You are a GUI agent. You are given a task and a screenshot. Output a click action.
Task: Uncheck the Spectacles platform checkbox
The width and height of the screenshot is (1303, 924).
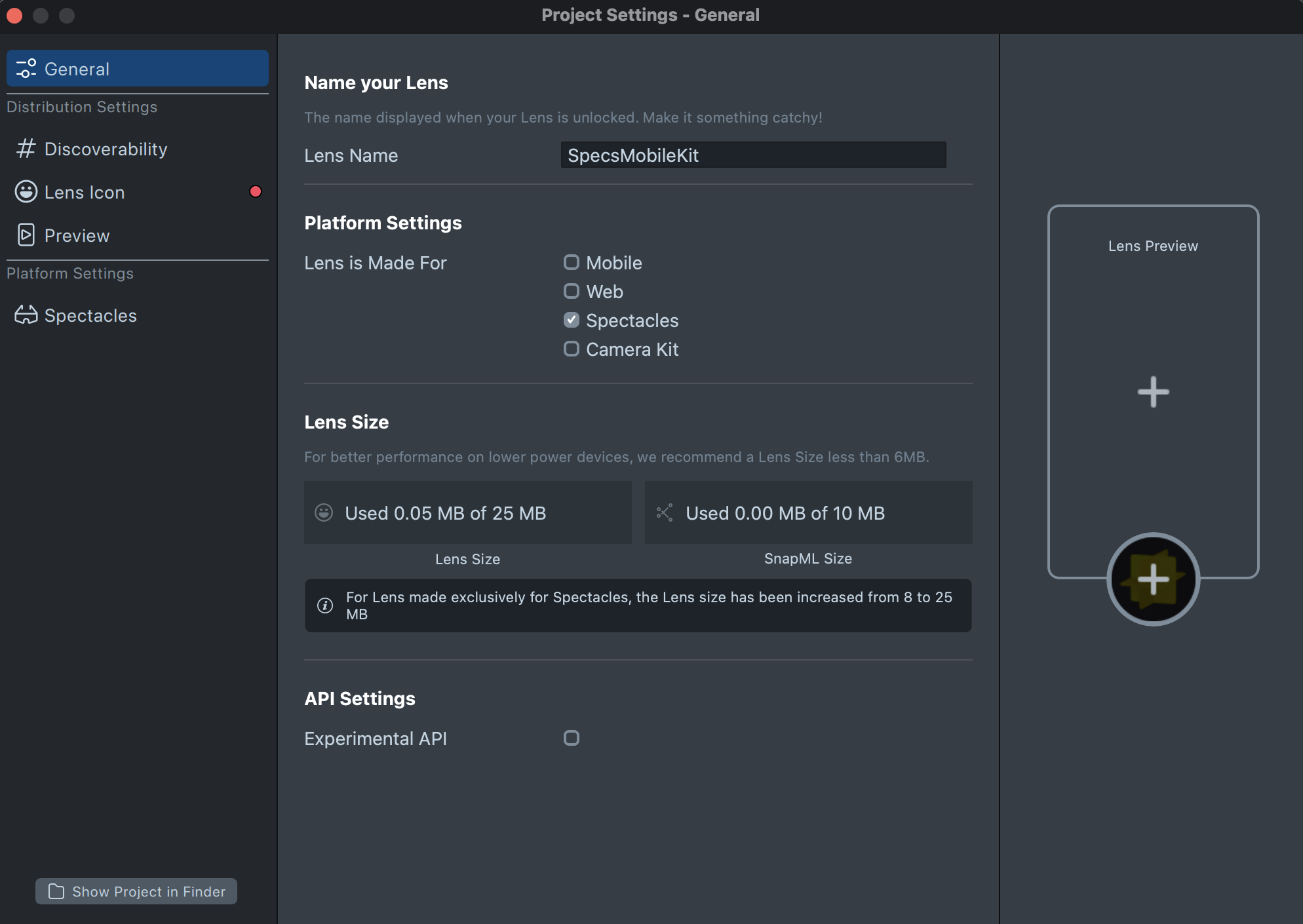pos(572,320)
